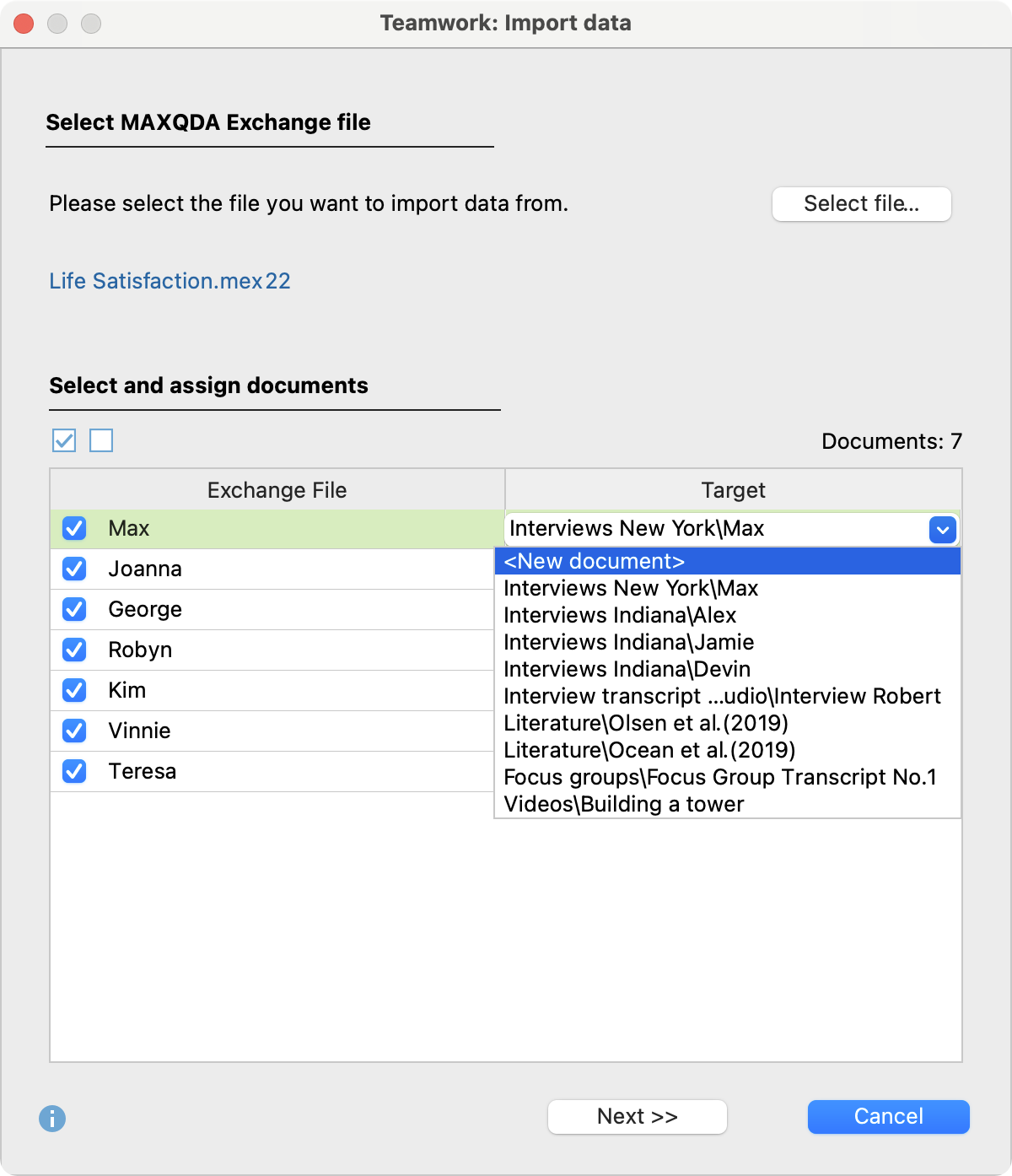The image size is (1012, 1176).
Task: Uncheck the Max document checkbox
Action: click(x=74, y=529)
